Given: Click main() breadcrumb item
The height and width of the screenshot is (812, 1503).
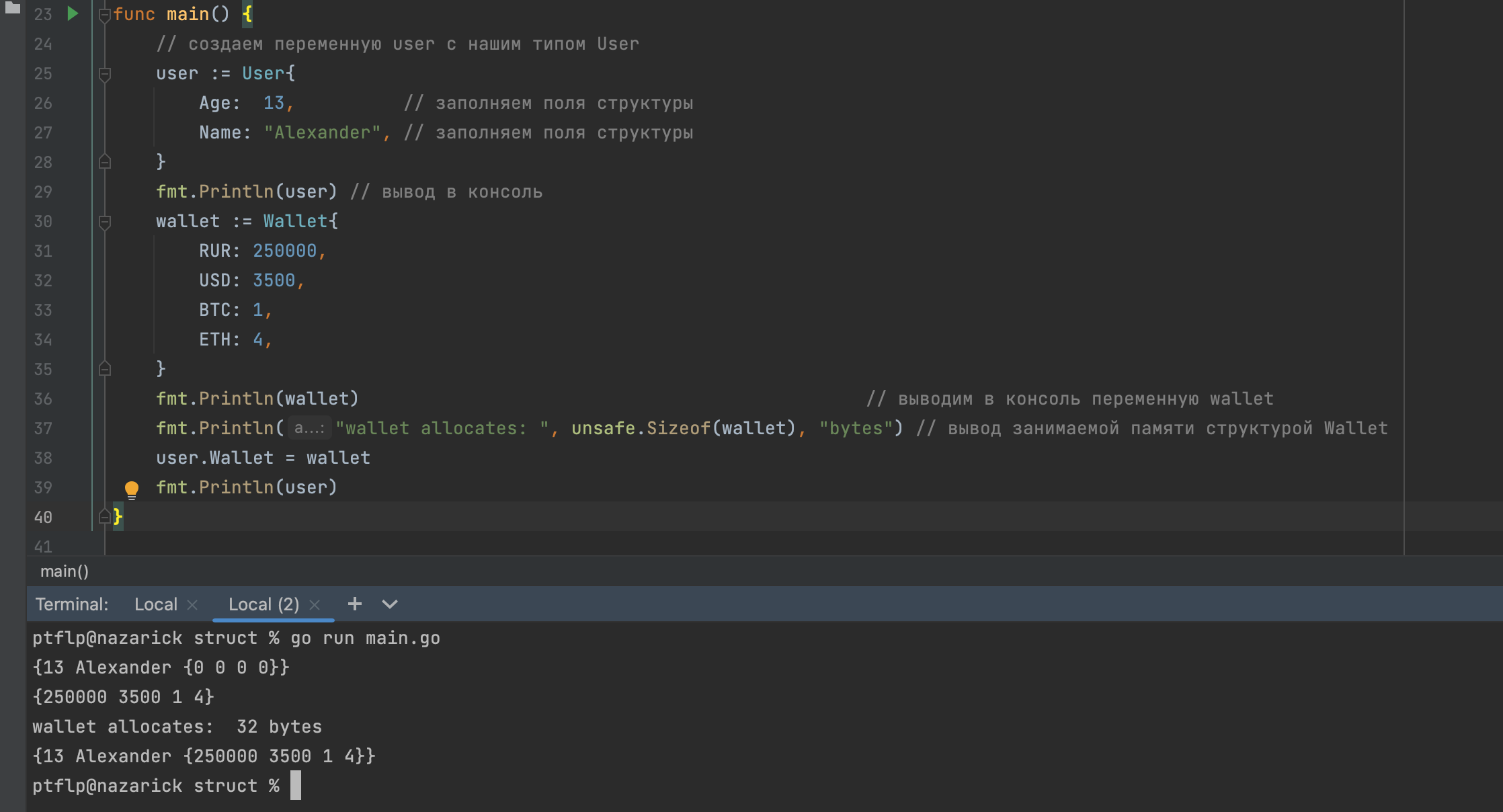Looking at the screenshot, I should 65,571.
